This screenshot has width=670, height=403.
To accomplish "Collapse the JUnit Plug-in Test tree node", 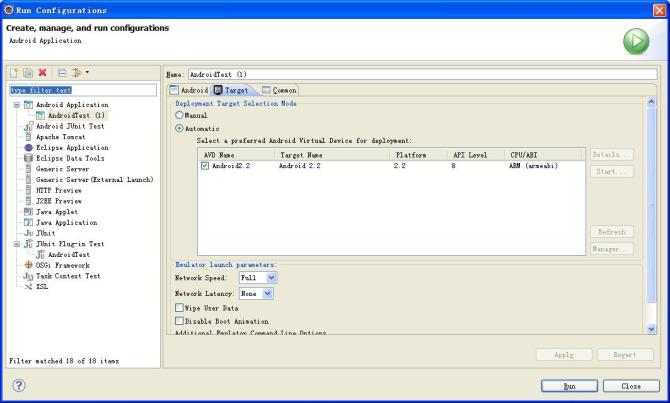I will tap(16, 244).
